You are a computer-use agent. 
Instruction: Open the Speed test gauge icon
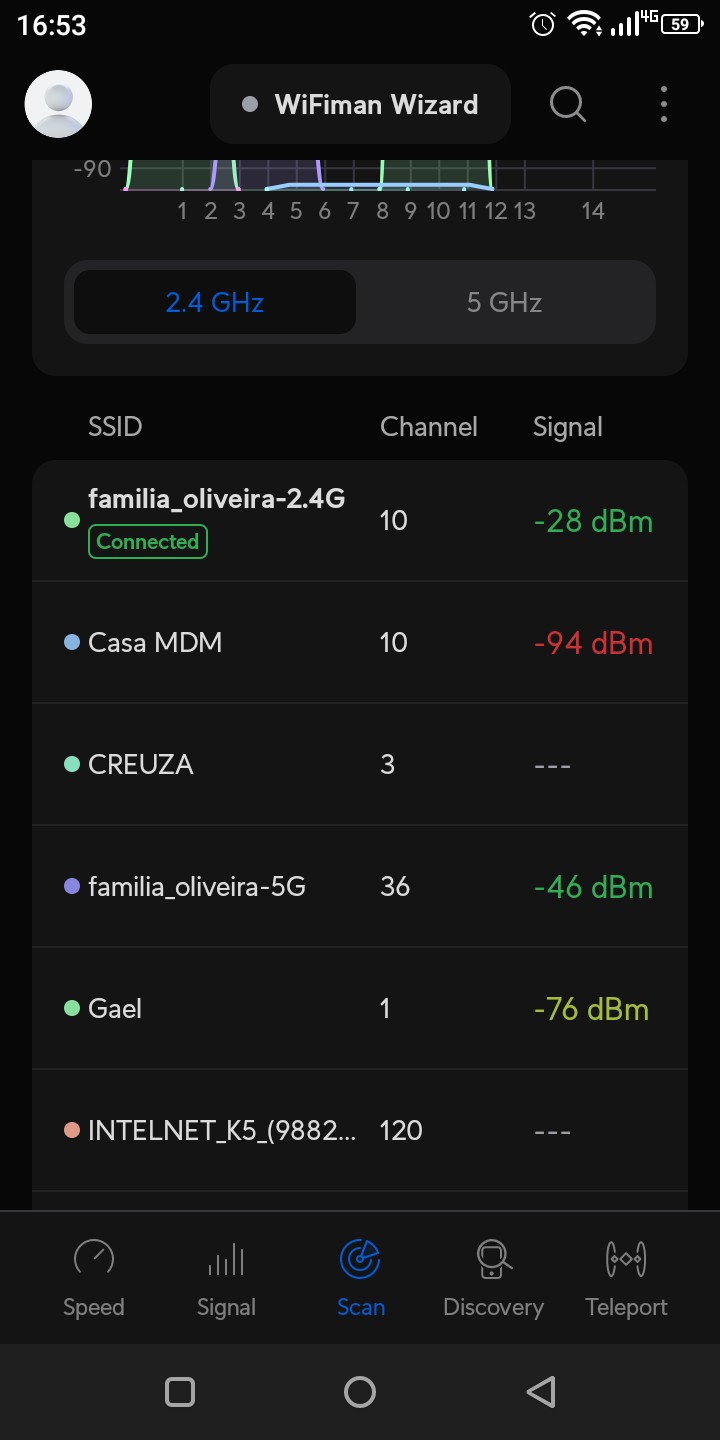[94, 1259]
